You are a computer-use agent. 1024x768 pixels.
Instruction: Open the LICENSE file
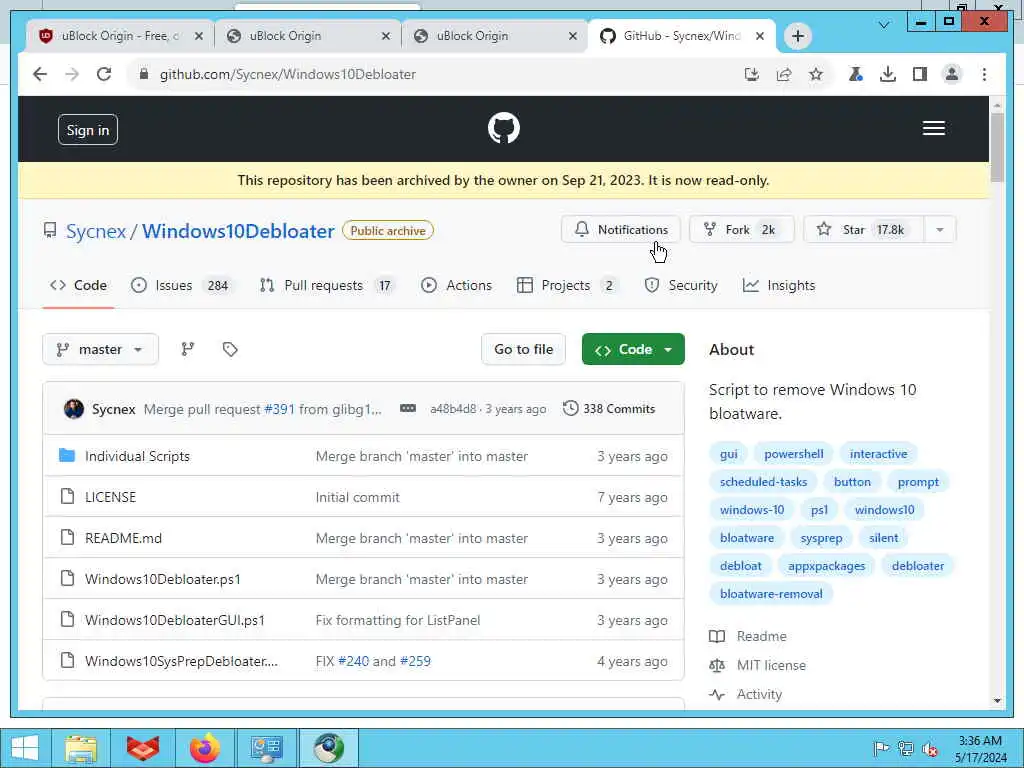[x=110, y=498]
